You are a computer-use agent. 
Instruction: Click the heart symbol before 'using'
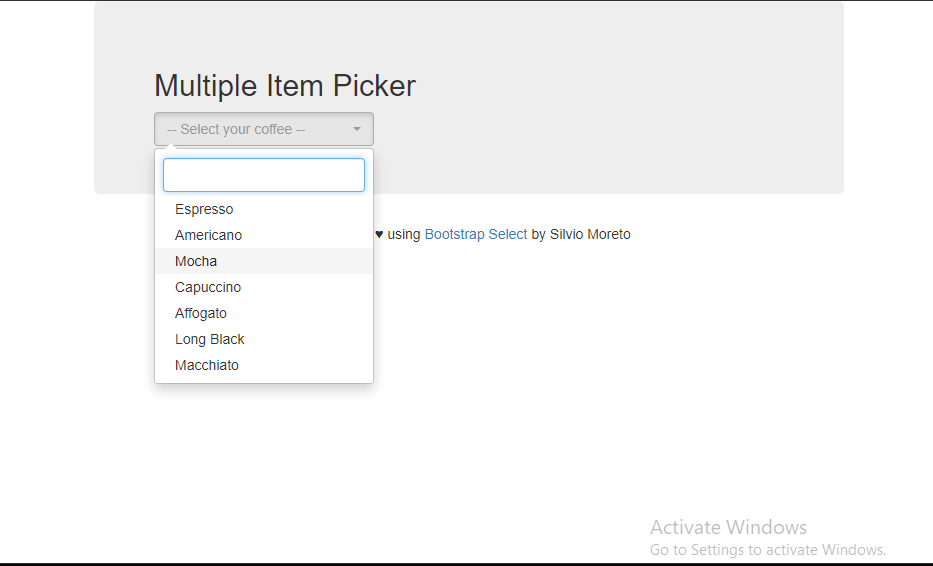point(379,234)
